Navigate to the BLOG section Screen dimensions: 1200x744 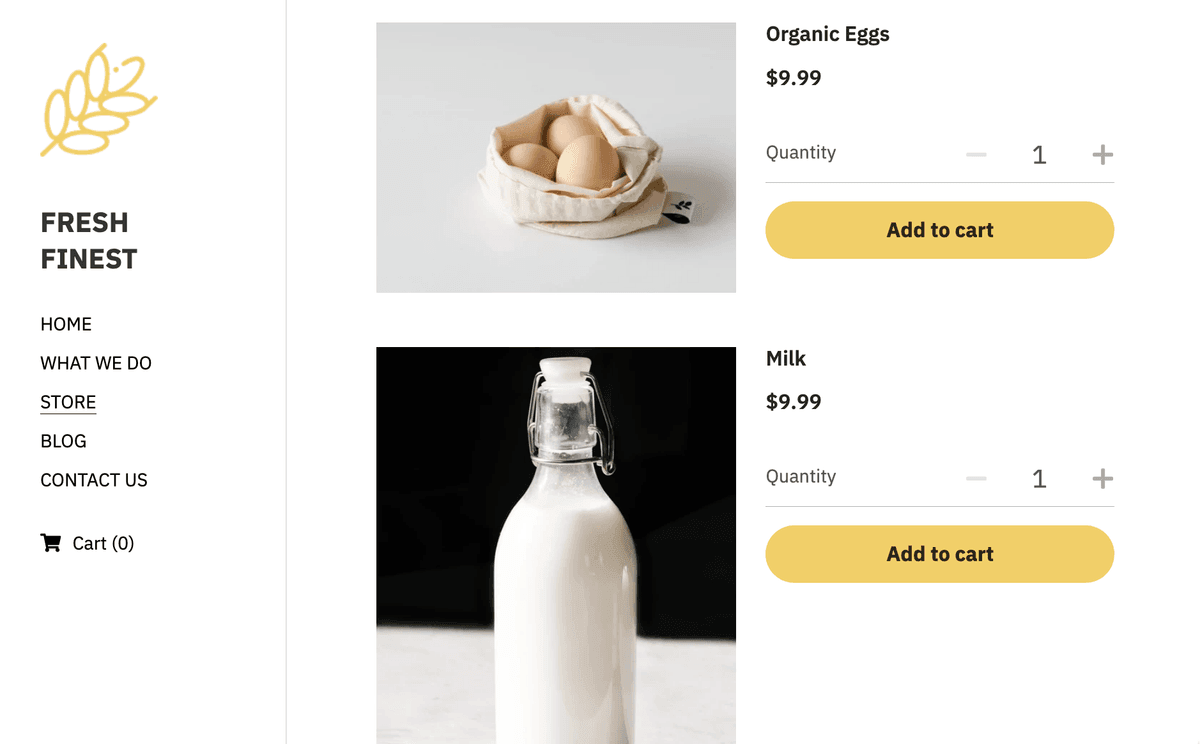tap(63, 441)
